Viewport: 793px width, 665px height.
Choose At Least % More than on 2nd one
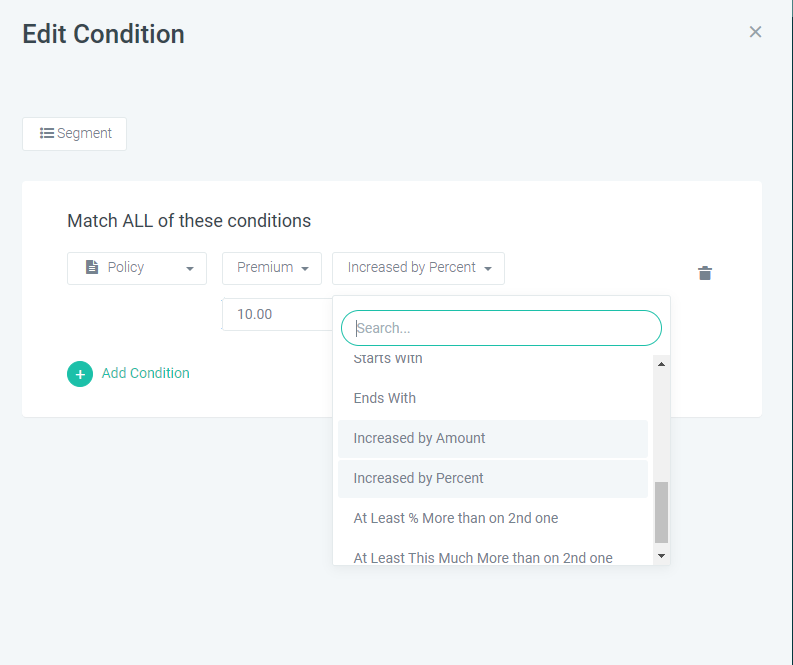tap(456, 518)
